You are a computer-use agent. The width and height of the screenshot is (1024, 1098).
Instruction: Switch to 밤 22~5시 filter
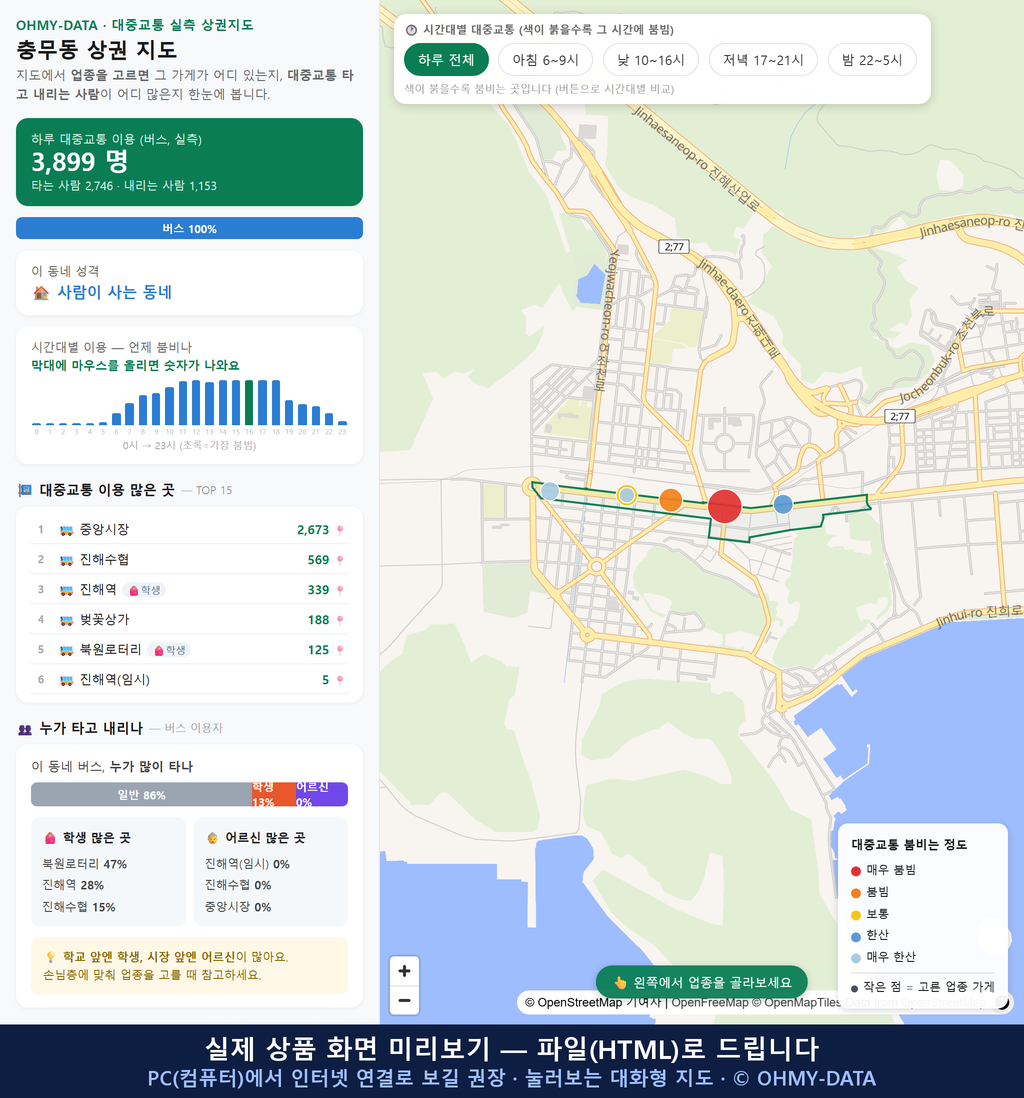tap(872, 60)
